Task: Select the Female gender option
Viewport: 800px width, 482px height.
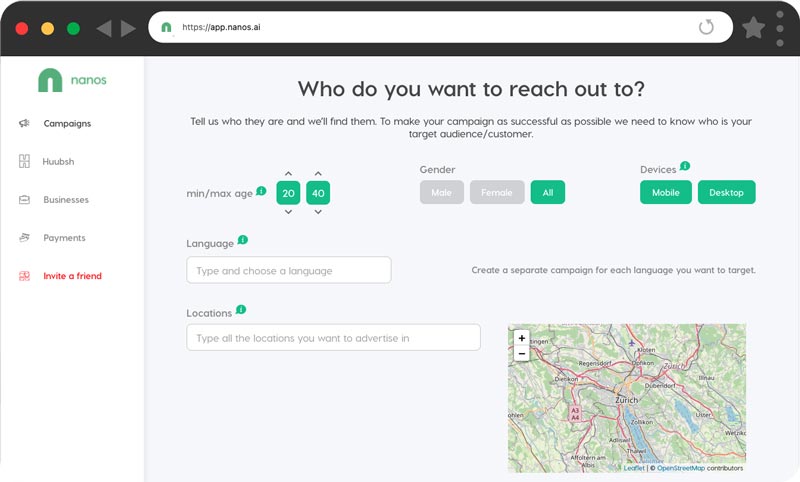Action: [497, 192]
